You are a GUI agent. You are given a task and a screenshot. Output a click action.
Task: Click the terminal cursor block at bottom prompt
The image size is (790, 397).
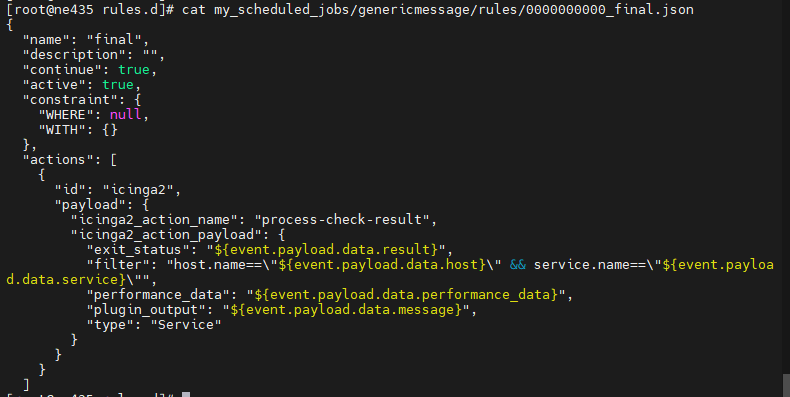[186, 394]
